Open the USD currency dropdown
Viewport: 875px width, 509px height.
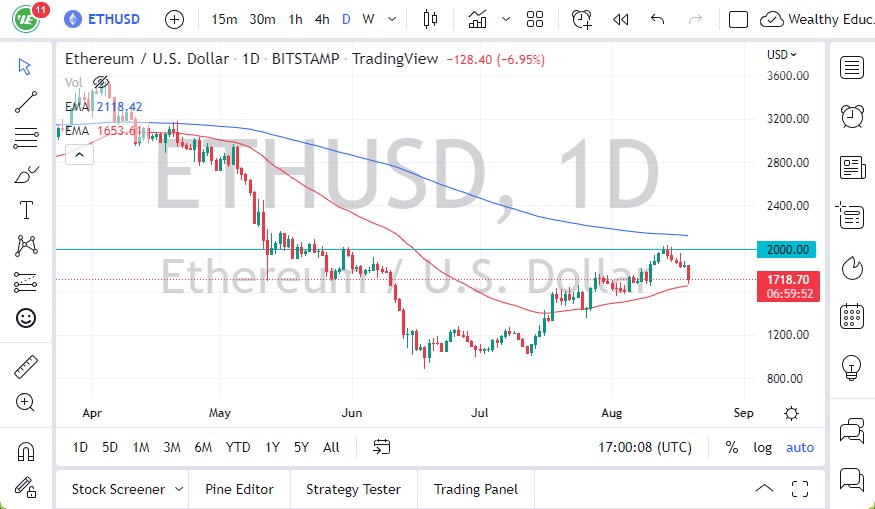pos(781,55)
